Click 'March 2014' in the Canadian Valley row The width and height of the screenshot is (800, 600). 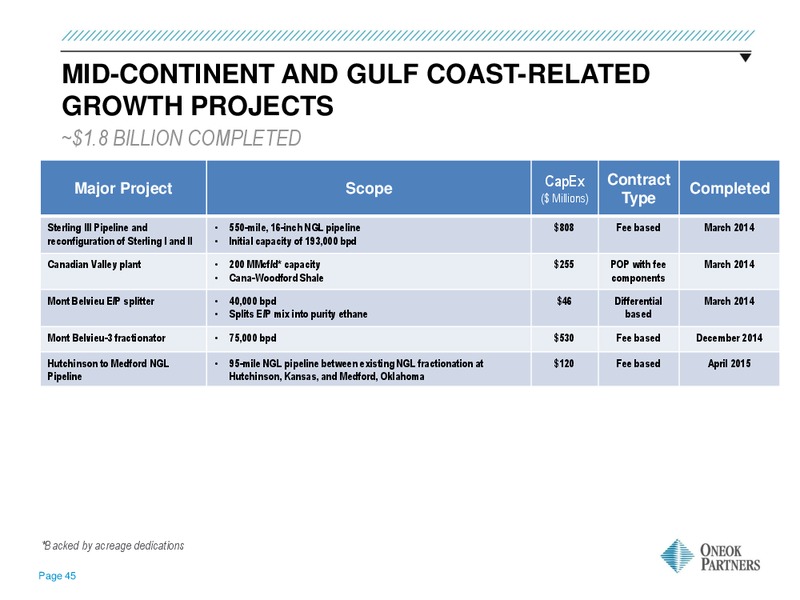pyautogui.click(x=729, y=264)
